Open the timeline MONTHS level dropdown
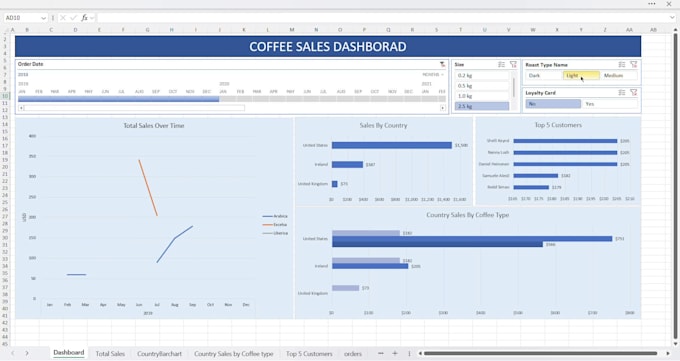This screenshot has height=361, width=680. pyautogui.click(x=433, y=75)
